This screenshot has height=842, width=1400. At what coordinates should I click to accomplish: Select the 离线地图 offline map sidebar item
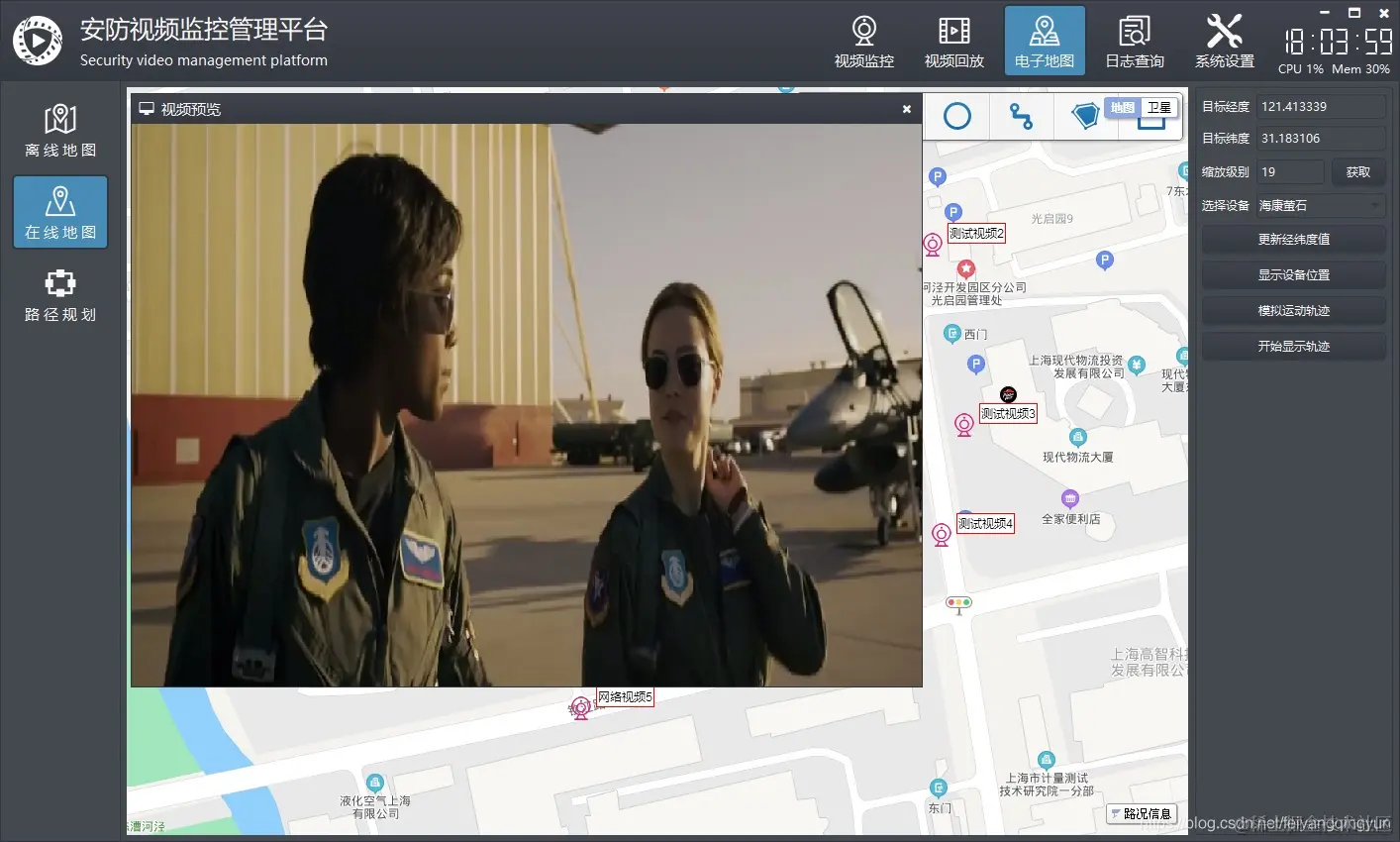pyautogui.click(x=60, y=131)
